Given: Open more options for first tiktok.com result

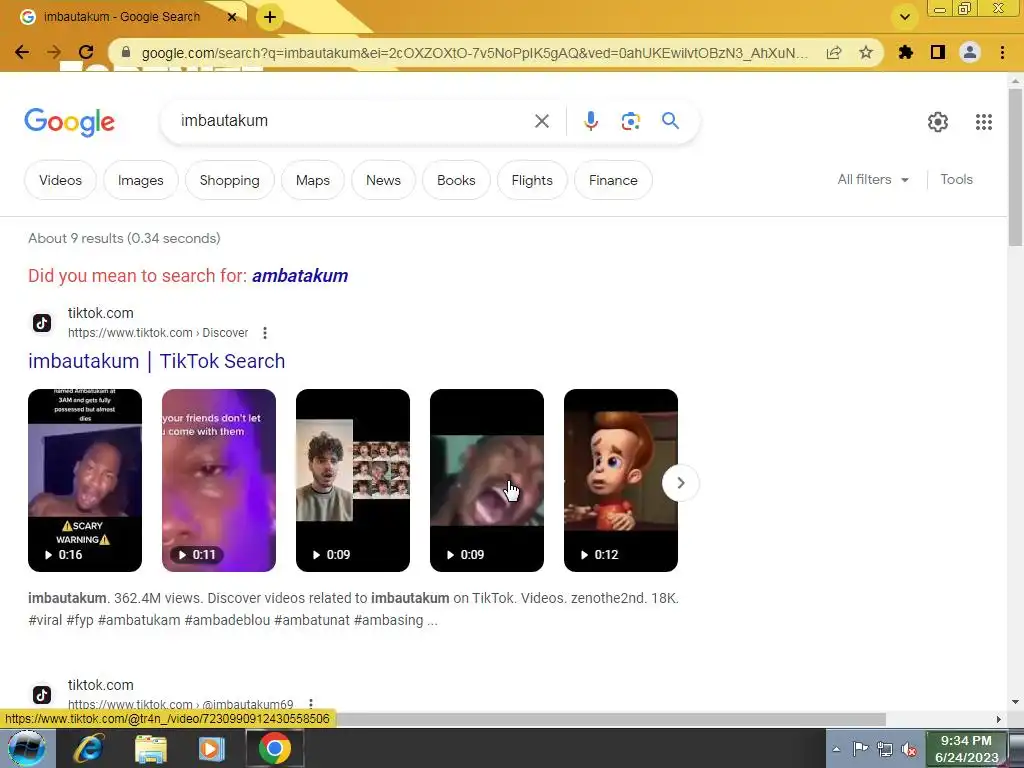Looking at the screenshot, I should pyautogui.click(x=264, y=333).
